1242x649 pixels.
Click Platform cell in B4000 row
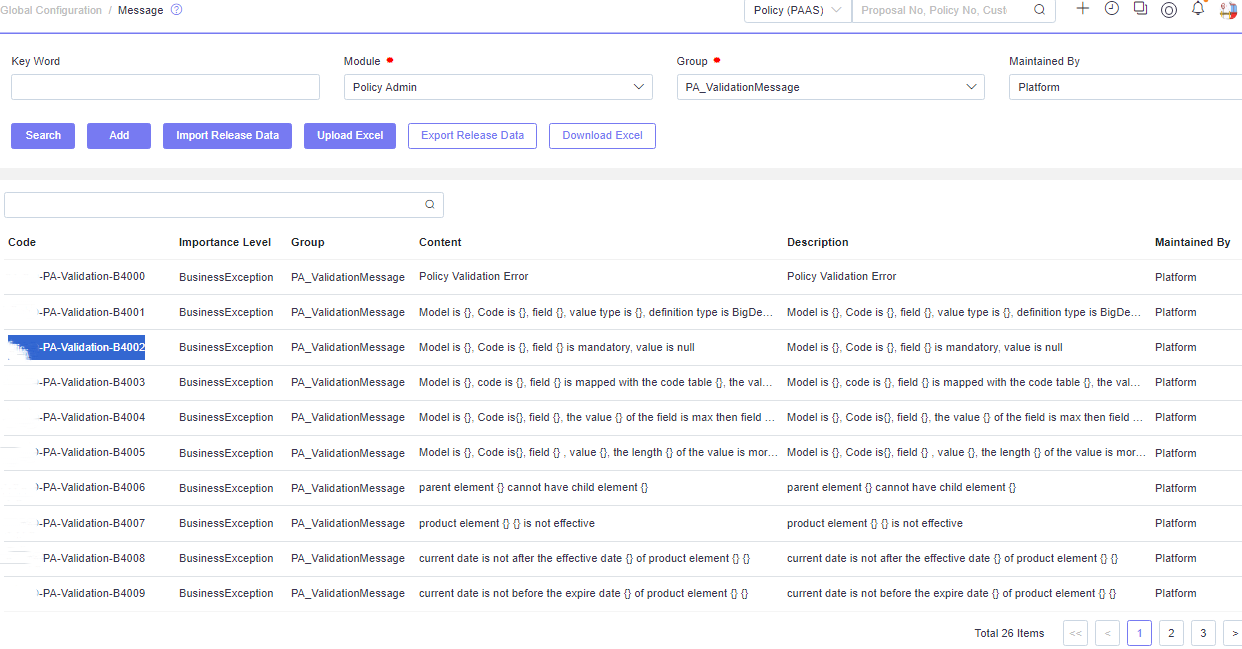[x=1175, y=277]
